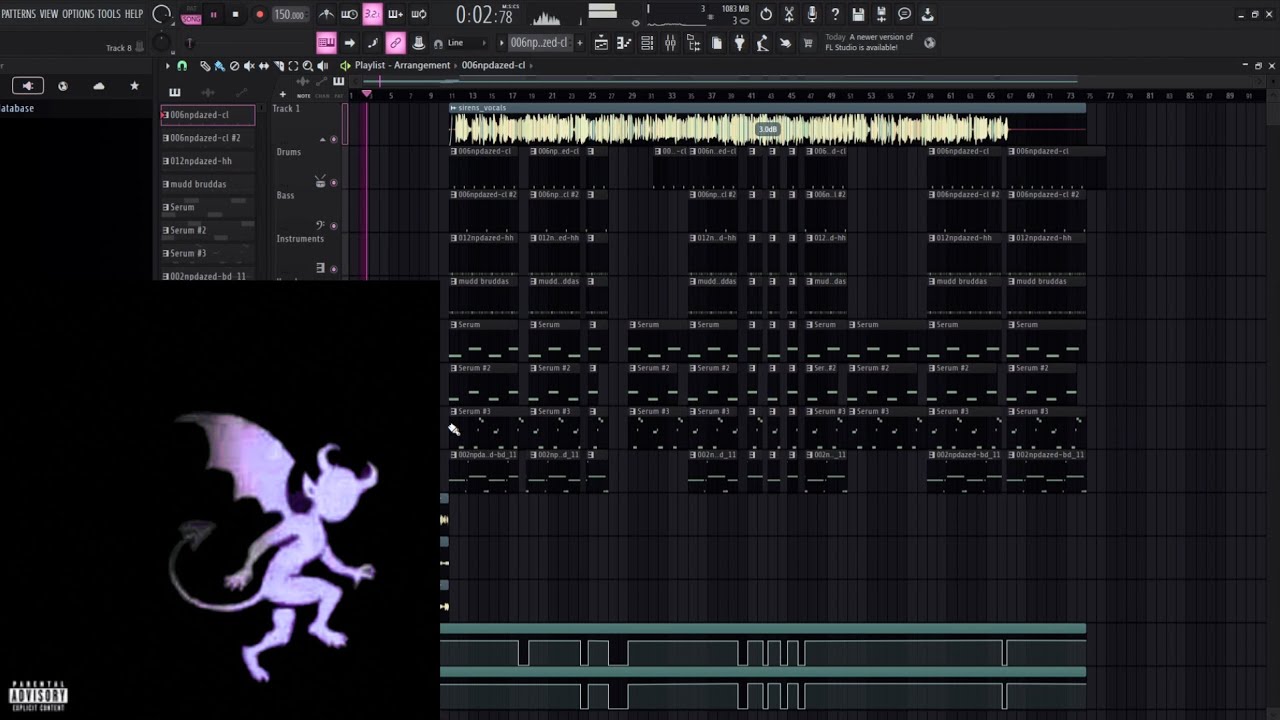Switch the PAT/SONG mode selector
This screenshot has width=1280, height=720.
(x=191, y=14)
